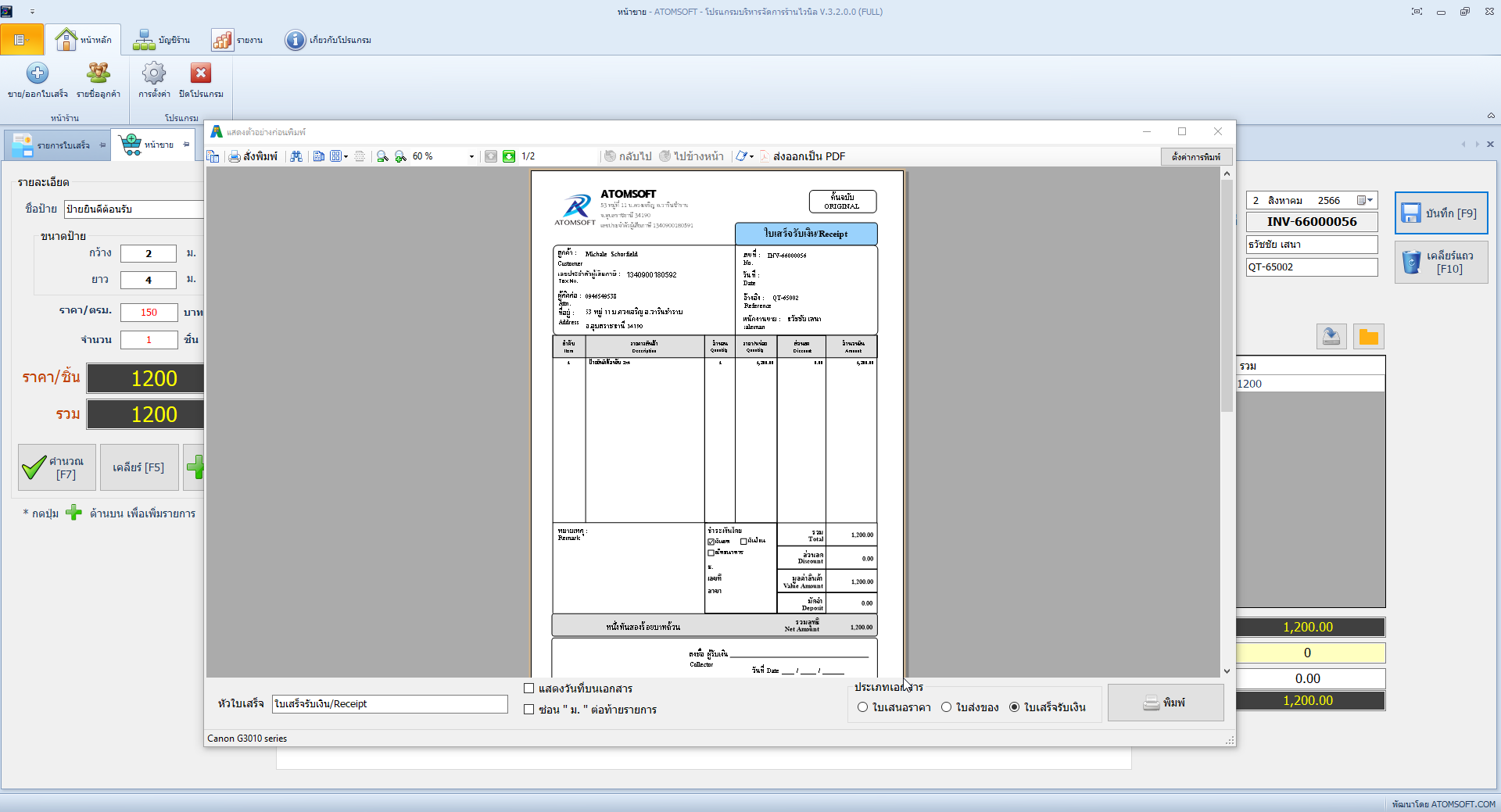Click the binoculars find icon in preview

(x=296, y=156)
